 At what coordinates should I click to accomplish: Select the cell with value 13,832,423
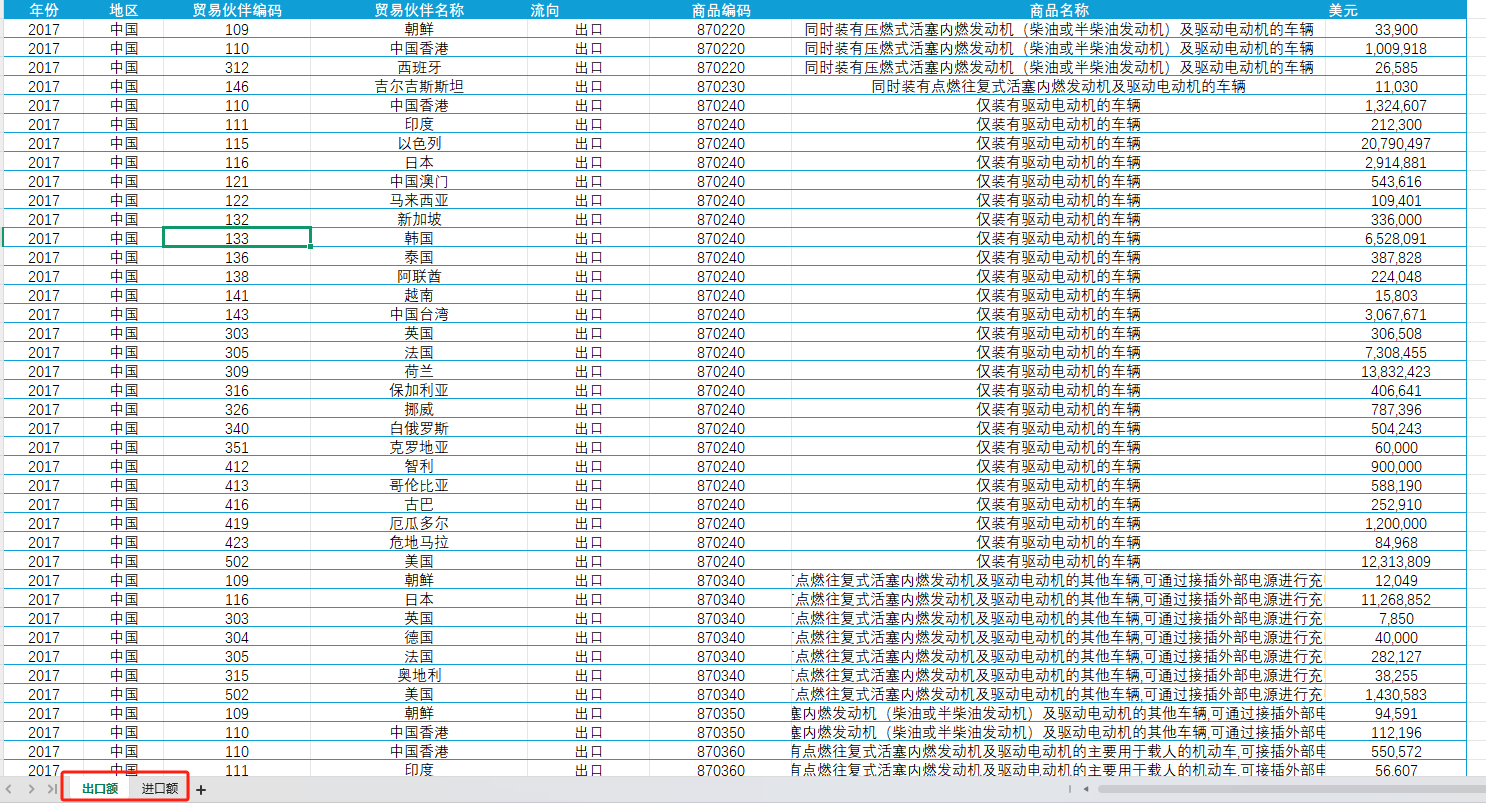1396,371
